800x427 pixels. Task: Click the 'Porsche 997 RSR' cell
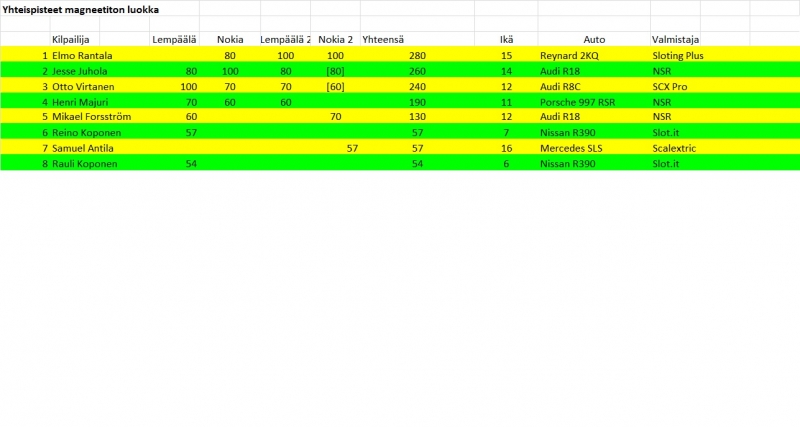coord(577,102)
